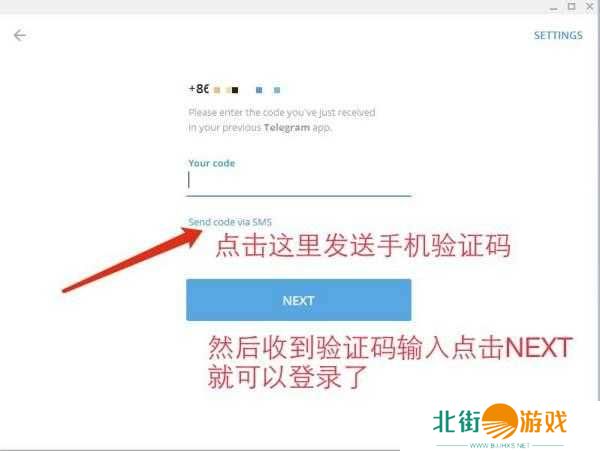This screenshot has width=600, height=451.
Task: Maximize the Telegram window
Action: 572,7
